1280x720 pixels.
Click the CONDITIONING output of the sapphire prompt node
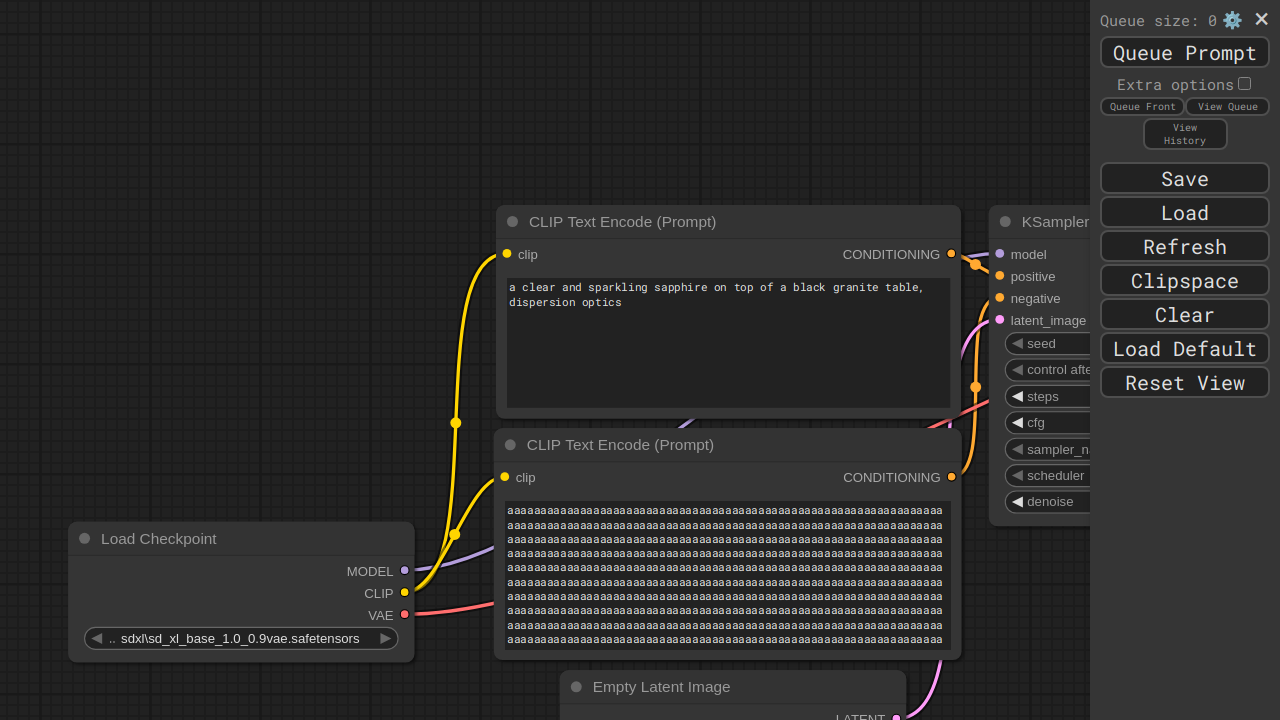click(951, 254)
